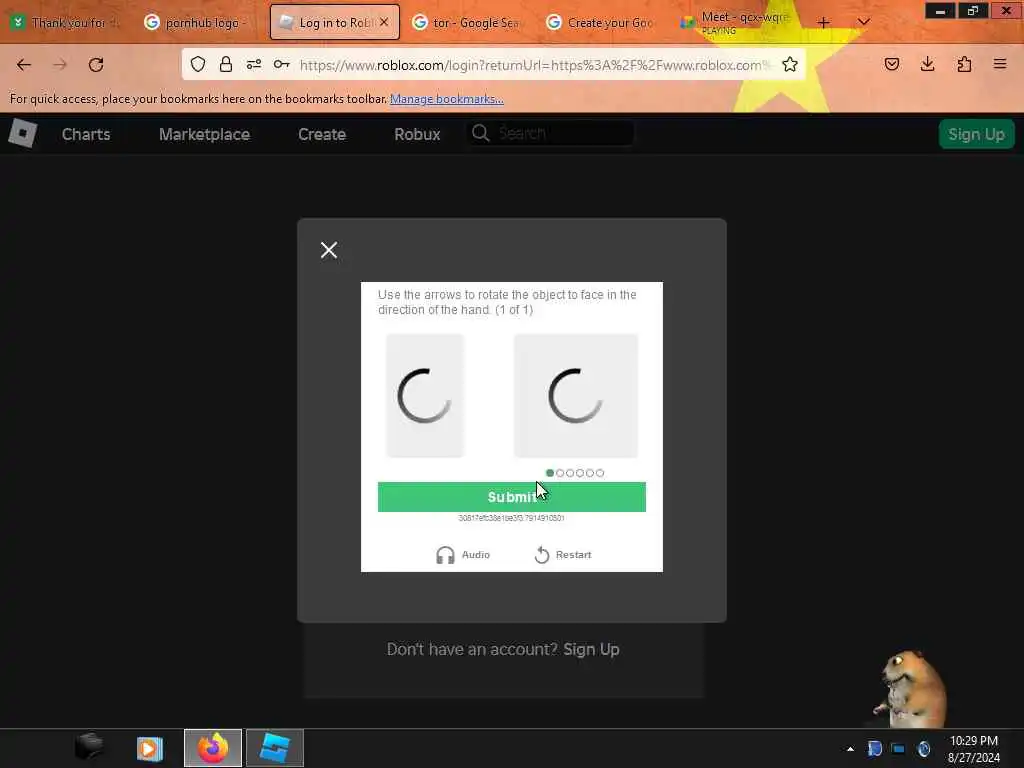Open the site permissions icon in the address bar
The image size is (1024, 768).
[x=254, y=64]
